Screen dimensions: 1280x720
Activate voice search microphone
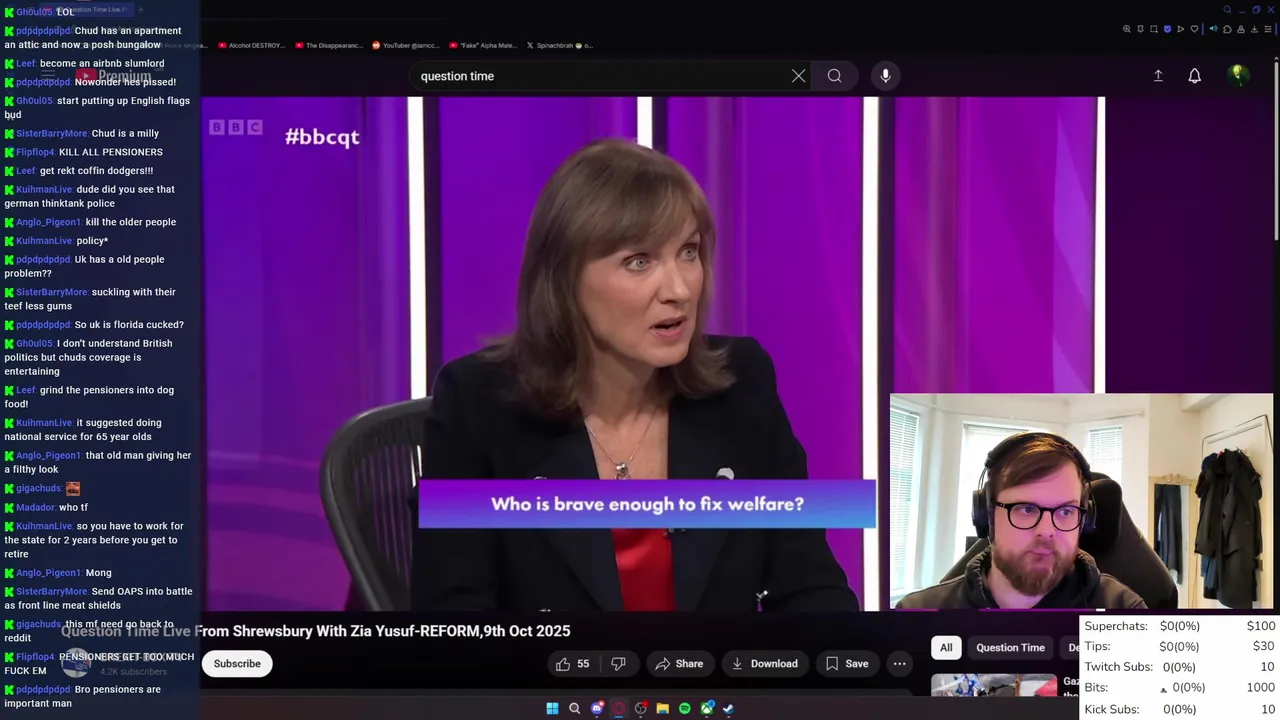click(885, 76)
